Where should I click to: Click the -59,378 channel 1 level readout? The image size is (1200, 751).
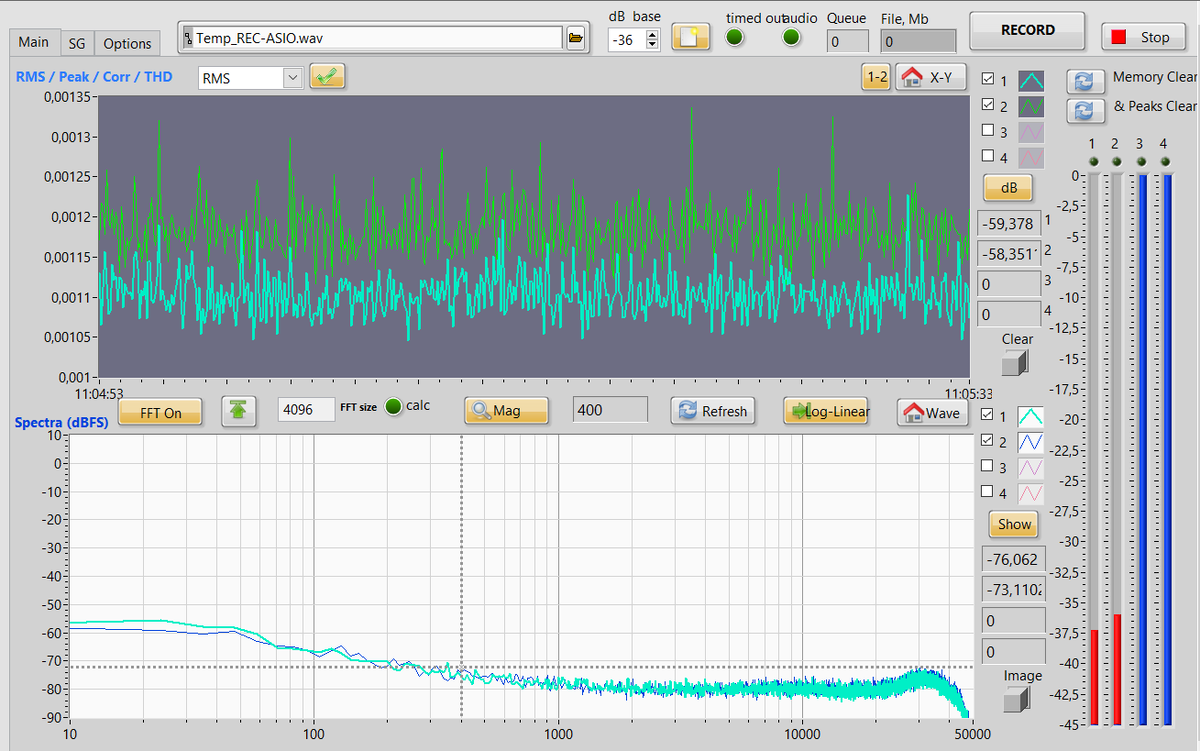(1008, 223)
